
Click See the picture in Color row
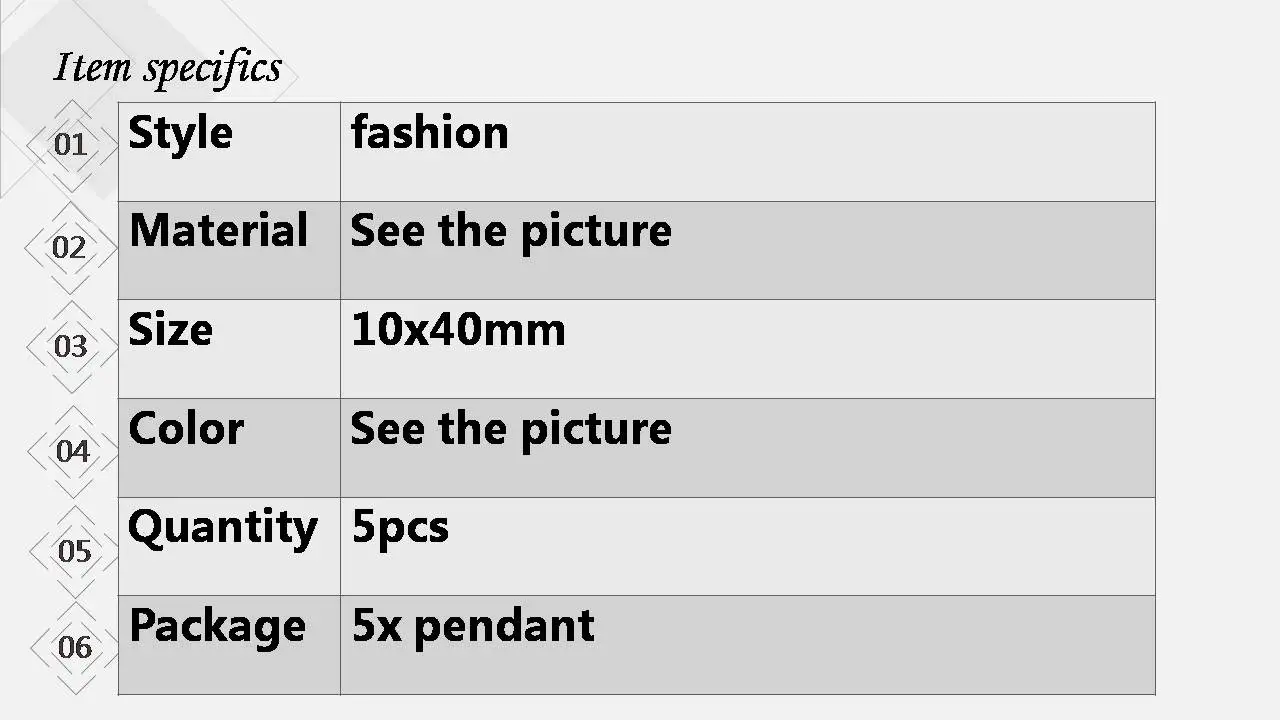click(511, 429)
